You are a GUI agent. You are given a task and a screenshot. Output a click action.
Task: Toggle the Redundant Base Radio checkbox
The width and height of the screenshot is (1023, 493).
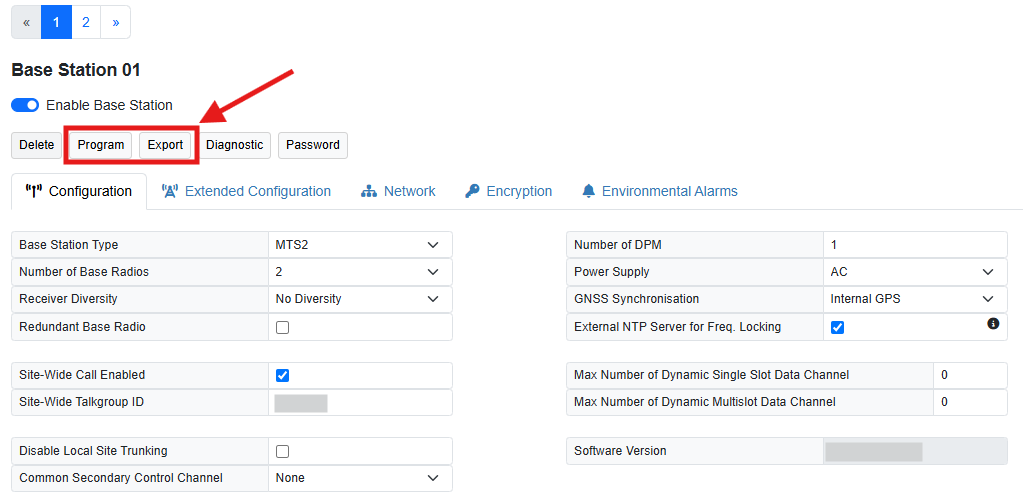[282, 327]
